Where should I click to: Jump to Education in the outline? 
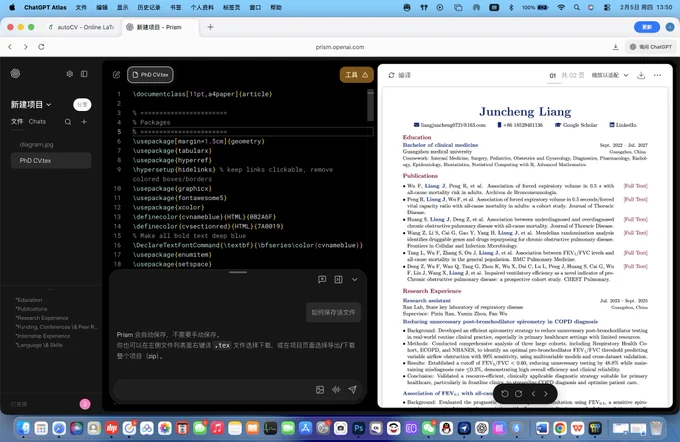(x=29, y=300)
